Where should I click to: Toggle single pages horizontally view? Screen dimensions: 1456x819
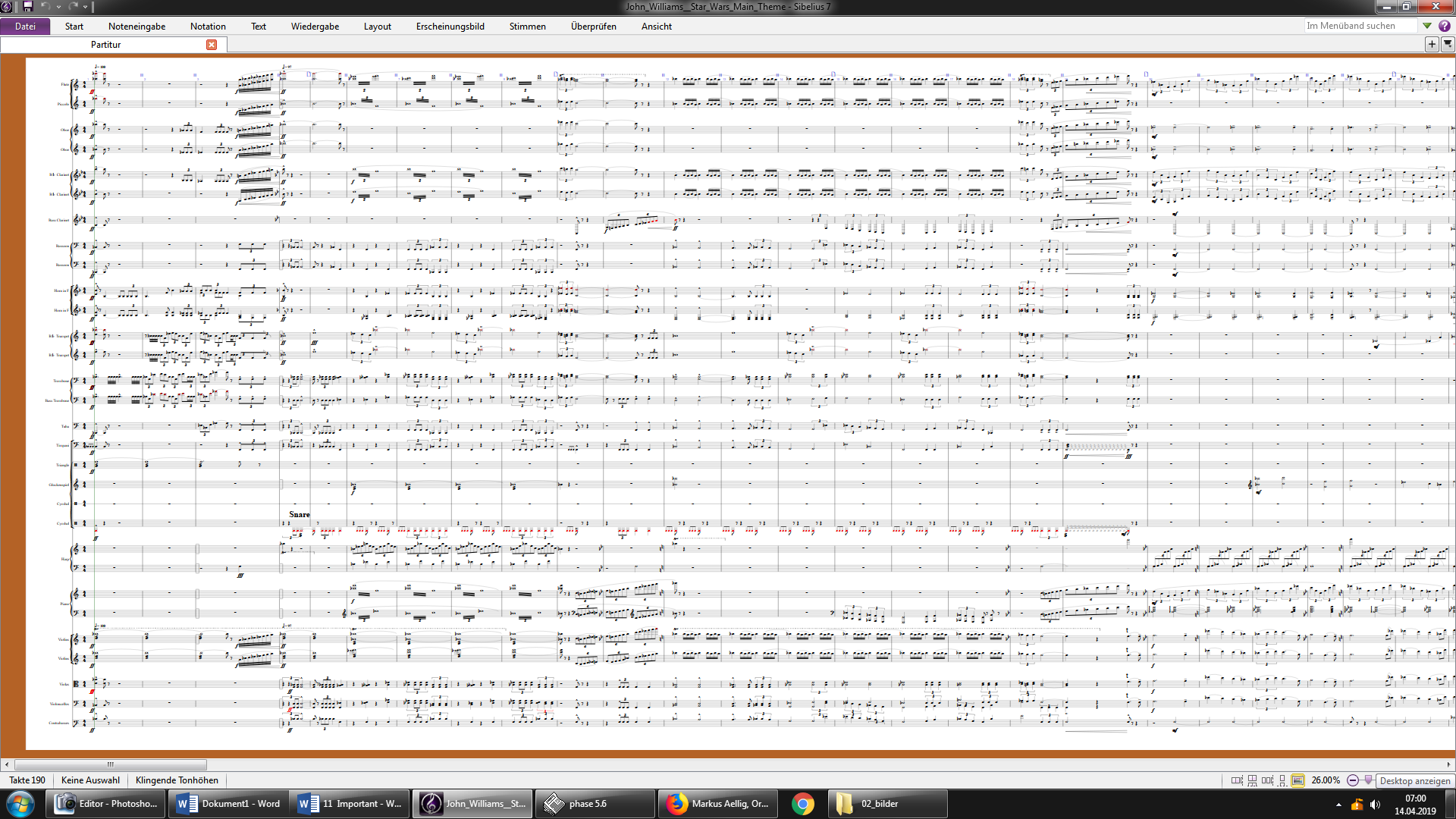click(1267, 780)
